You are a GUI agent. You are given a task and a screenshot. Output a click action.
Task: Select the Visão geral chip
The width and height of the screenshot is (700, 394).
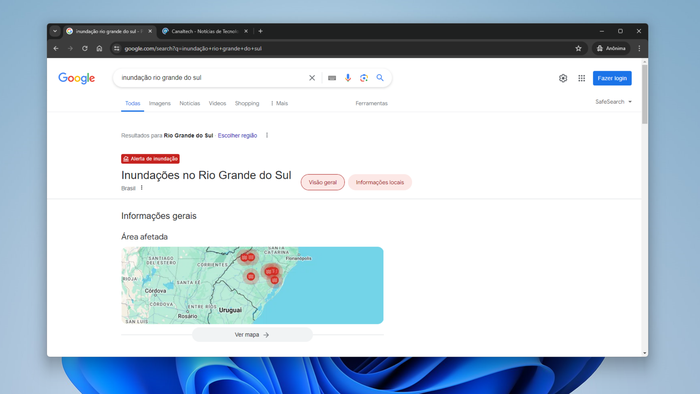click(x=323, y=182)
